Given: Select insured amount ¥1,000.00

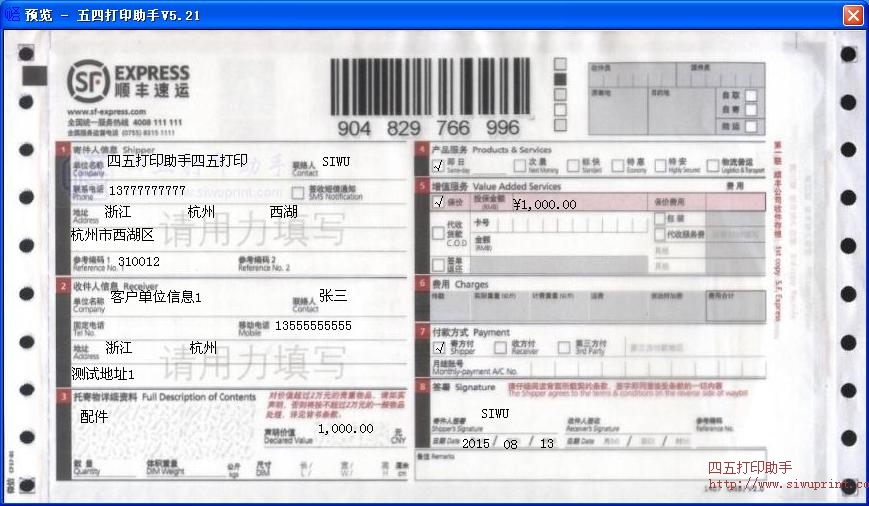Looking at the screenshot, I should pyautogui.click(x=545, y=205).
